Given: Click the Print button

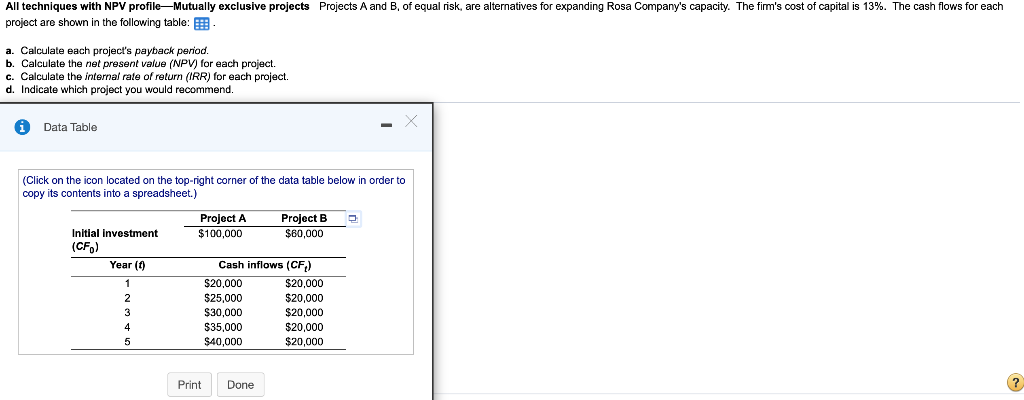Looking at the screenshot, I should (189, 385).
